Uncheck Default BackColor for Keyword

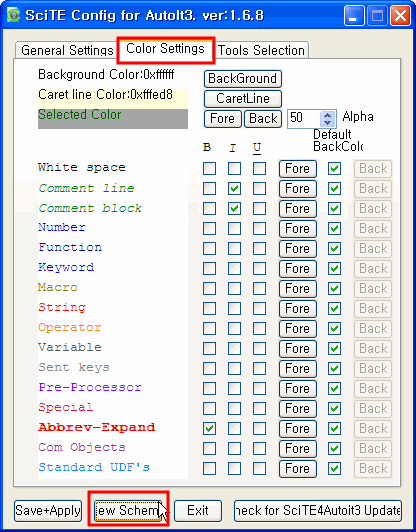pyautogui.click(x=334, y=269)
